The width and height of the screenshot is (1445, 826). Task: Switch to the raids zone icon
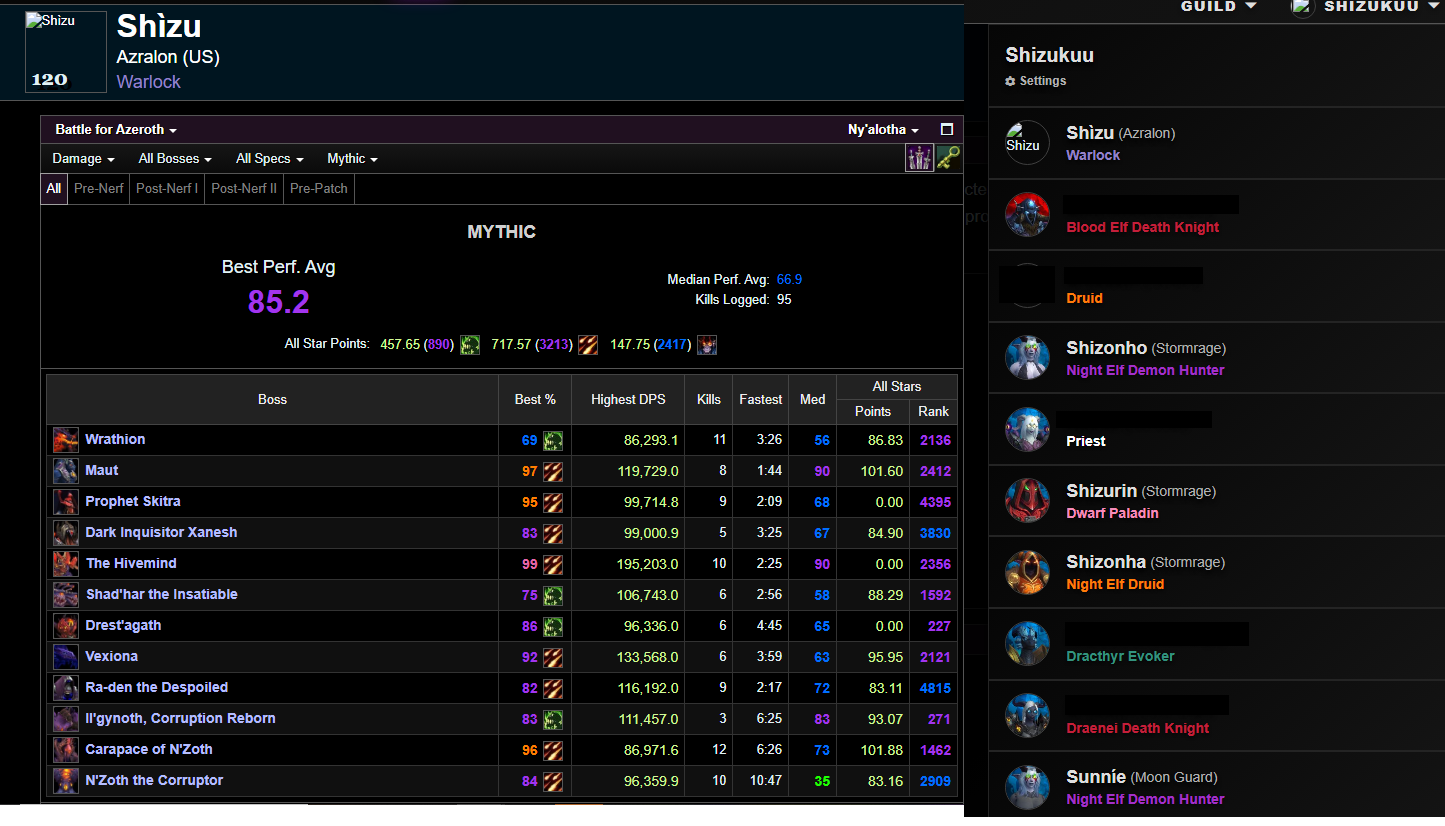pyautogui.click(x=919, y=158)
